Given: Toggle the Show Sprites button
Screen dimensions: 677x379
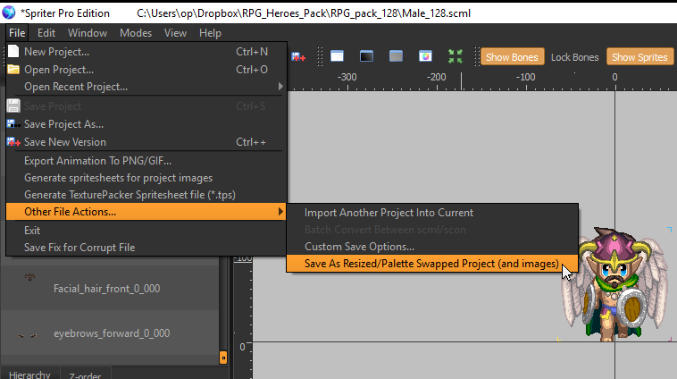Looking at the screenshot, I should tap(639, 57).
